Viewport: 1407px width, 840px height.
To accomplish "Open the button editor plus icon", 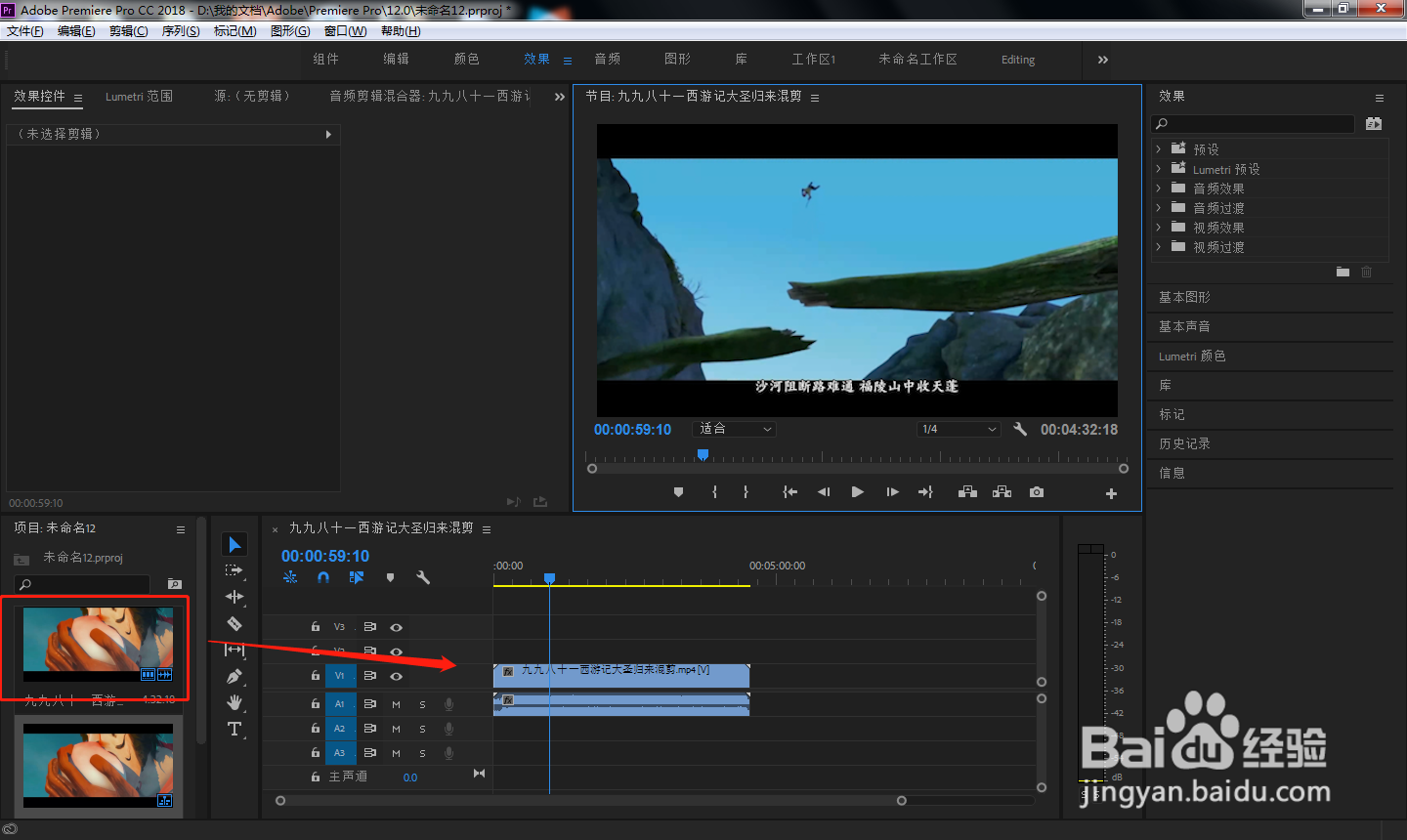I will click(x=1111, y=493).
